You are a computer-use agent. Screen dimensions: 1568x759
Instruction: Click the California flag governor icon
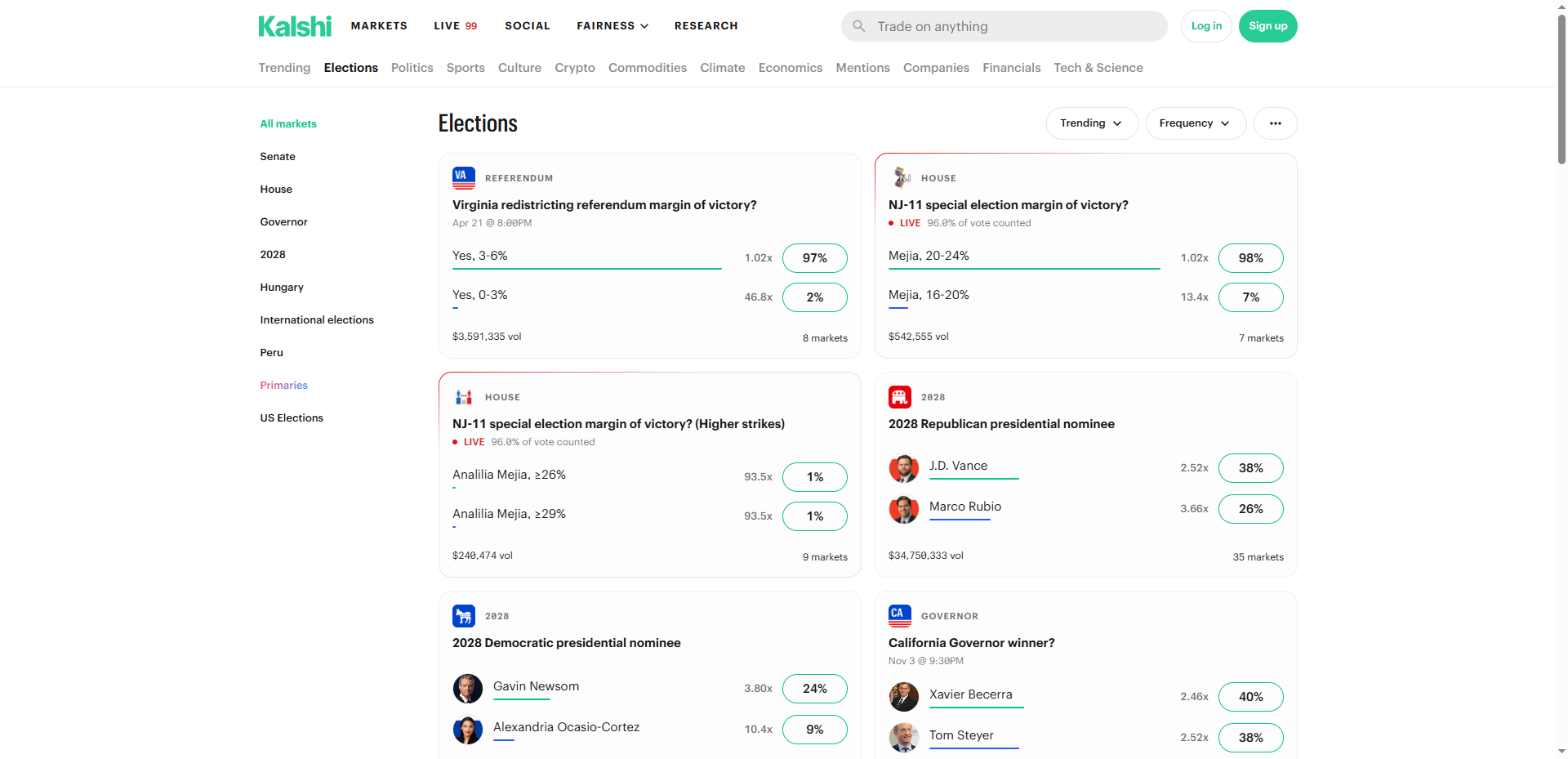coord(900,616)
